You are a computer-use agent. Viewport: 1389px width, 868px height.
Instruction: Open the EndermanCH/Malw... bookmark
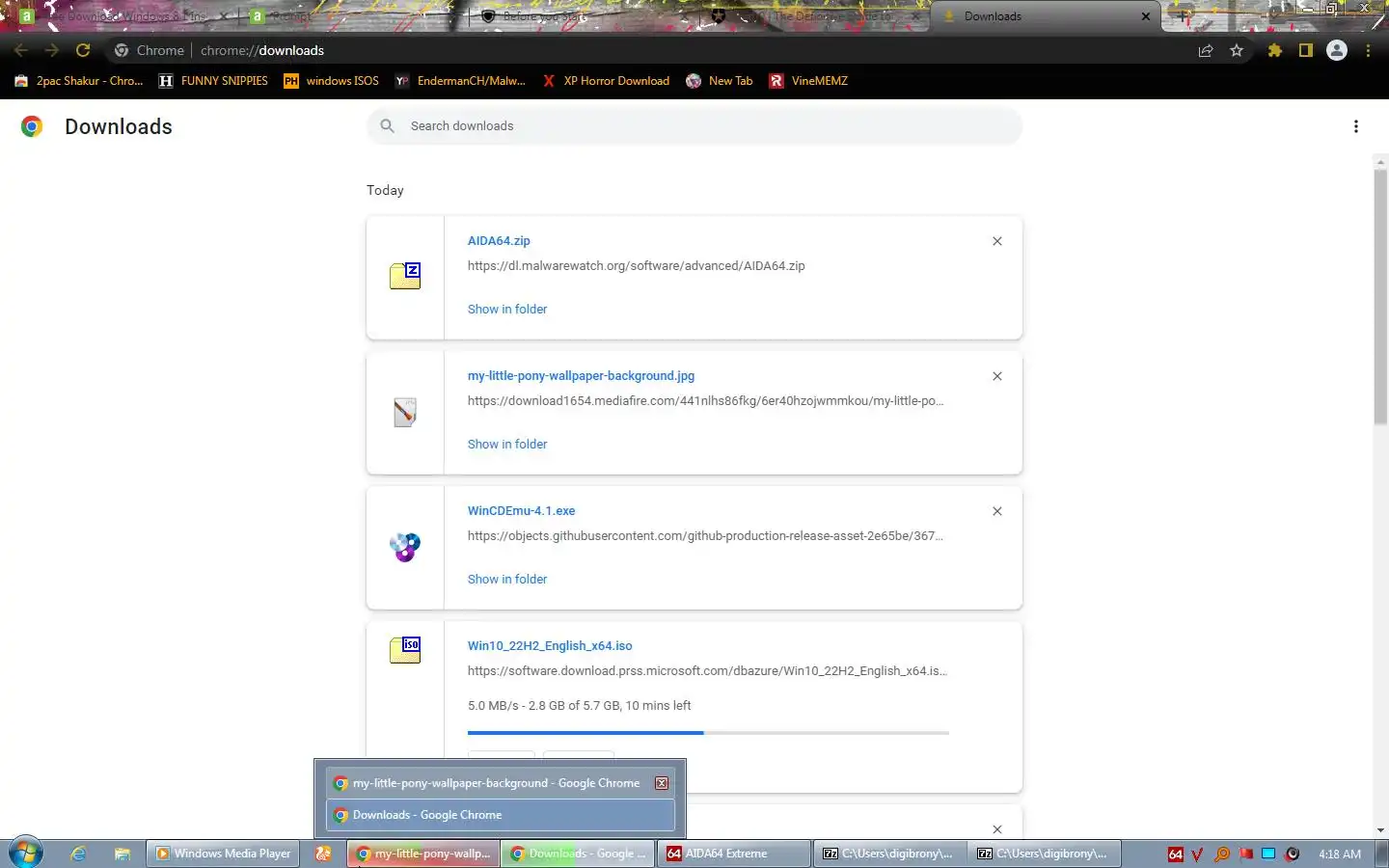(x=460, y=81)
